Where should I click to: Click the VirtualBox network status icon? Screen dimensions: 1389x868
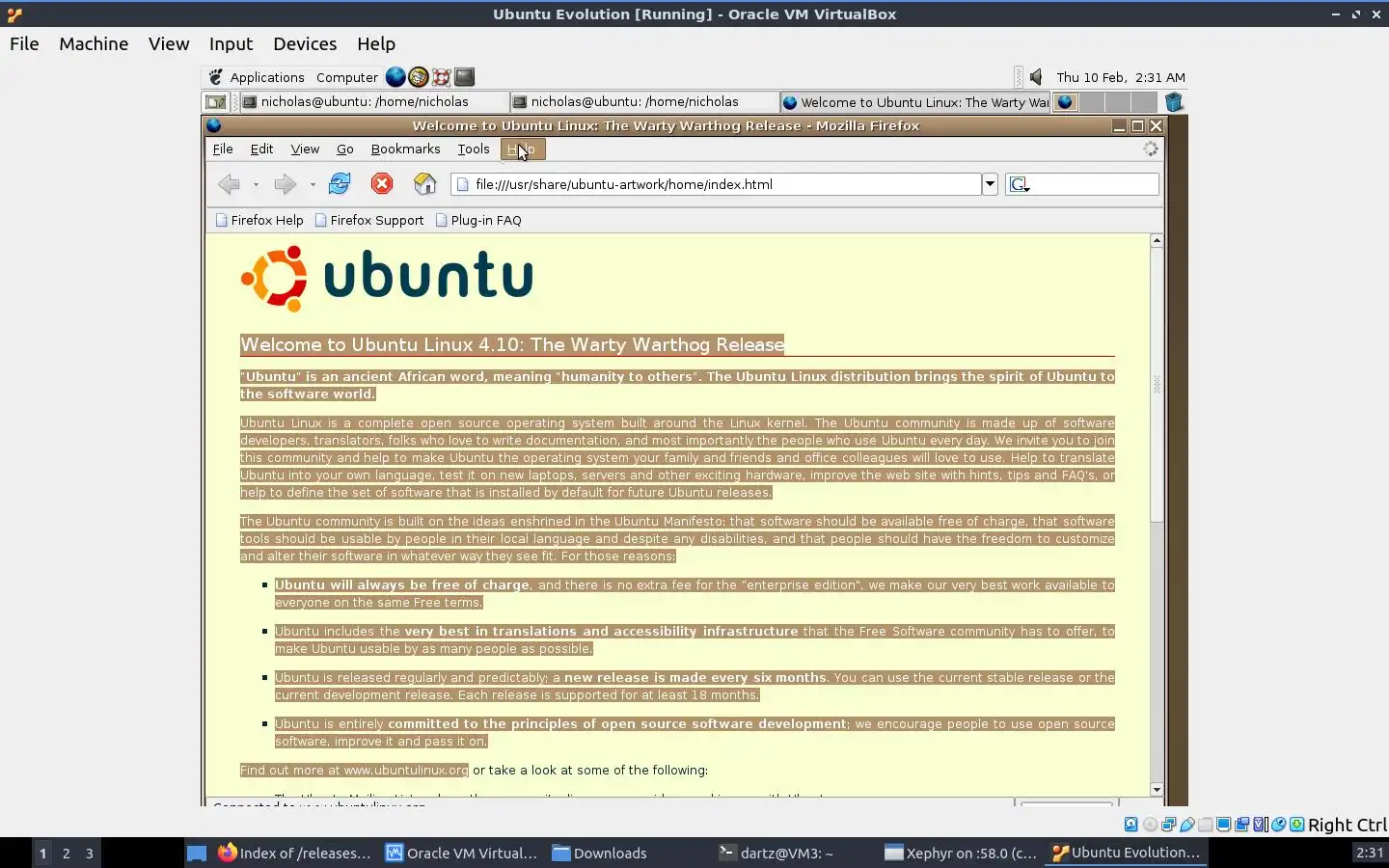(1168, 825)
